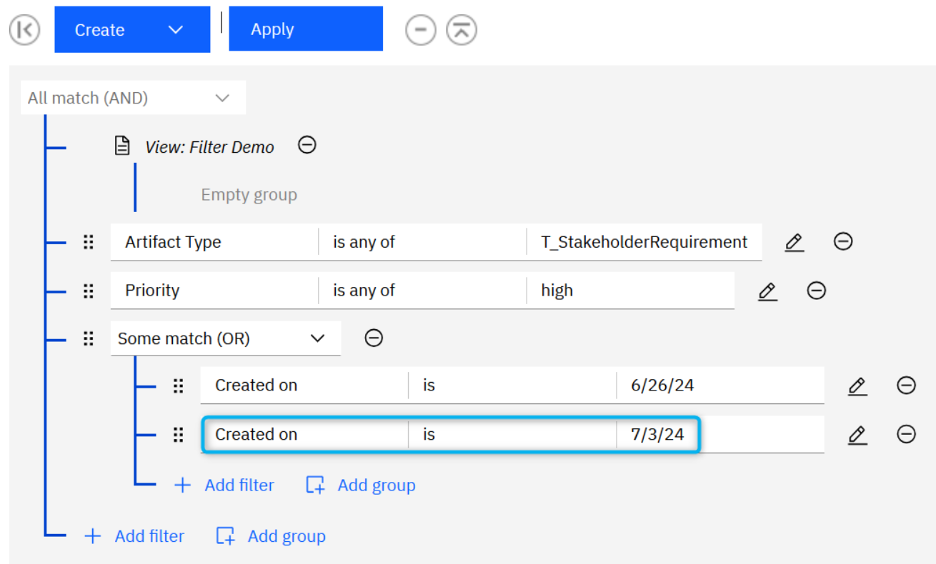Click Created on field in the 7/3/24 row
Viewport: 936px width, 564px height.
(304, 434)
